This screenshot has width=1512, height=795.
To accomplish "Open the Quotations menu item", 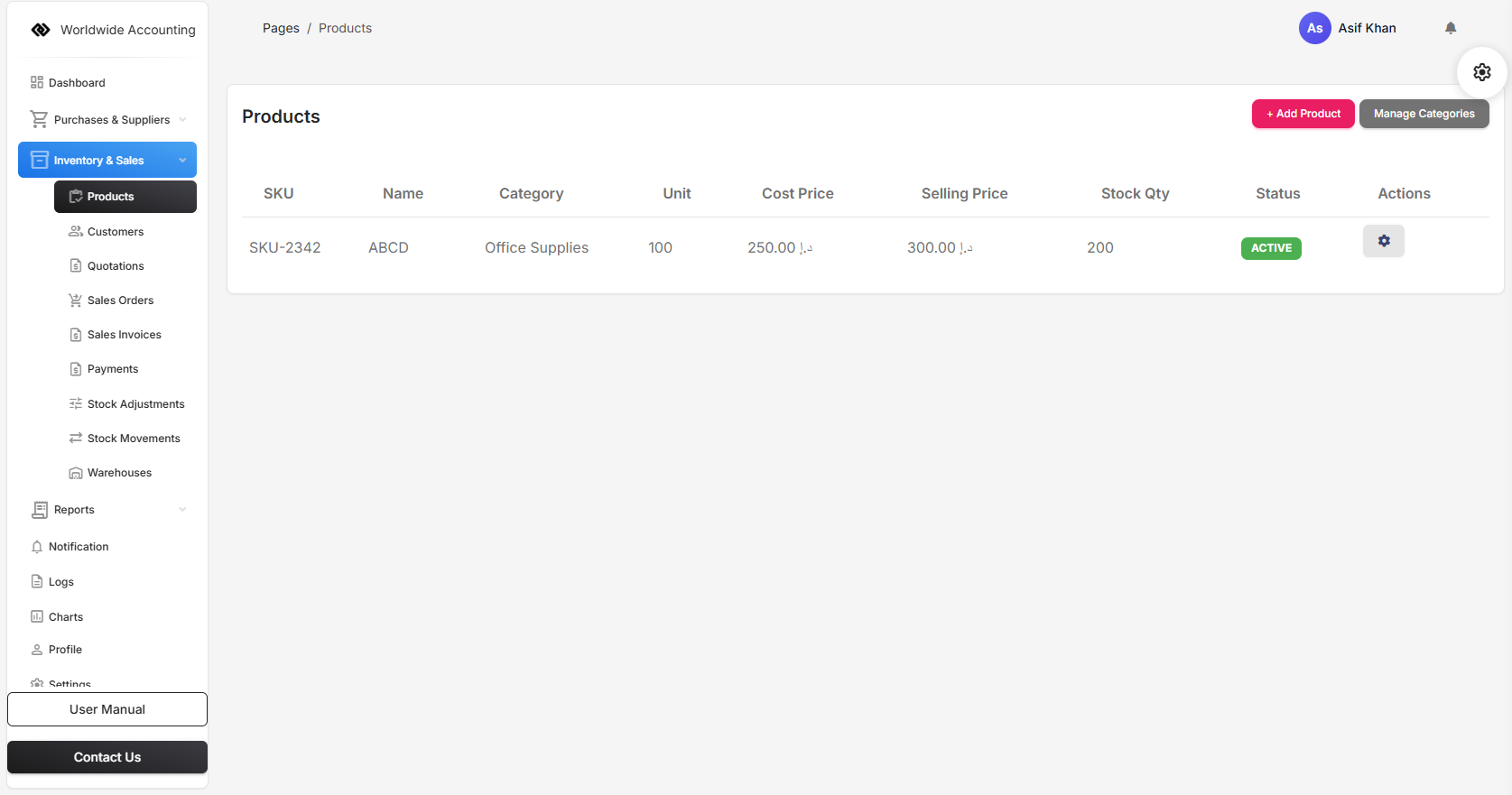I will coord(116,266).
